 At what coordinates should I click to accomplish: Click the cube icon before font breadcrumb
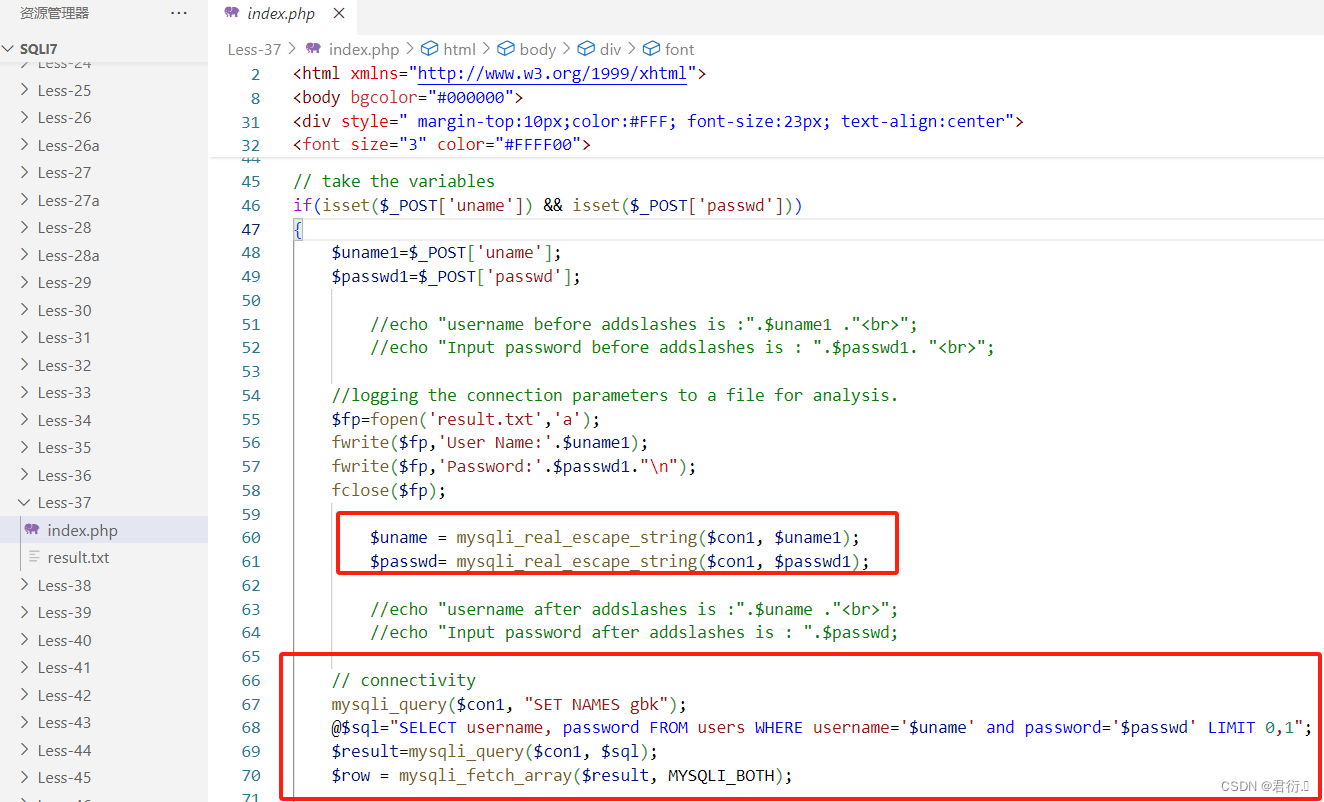(651, 49)
